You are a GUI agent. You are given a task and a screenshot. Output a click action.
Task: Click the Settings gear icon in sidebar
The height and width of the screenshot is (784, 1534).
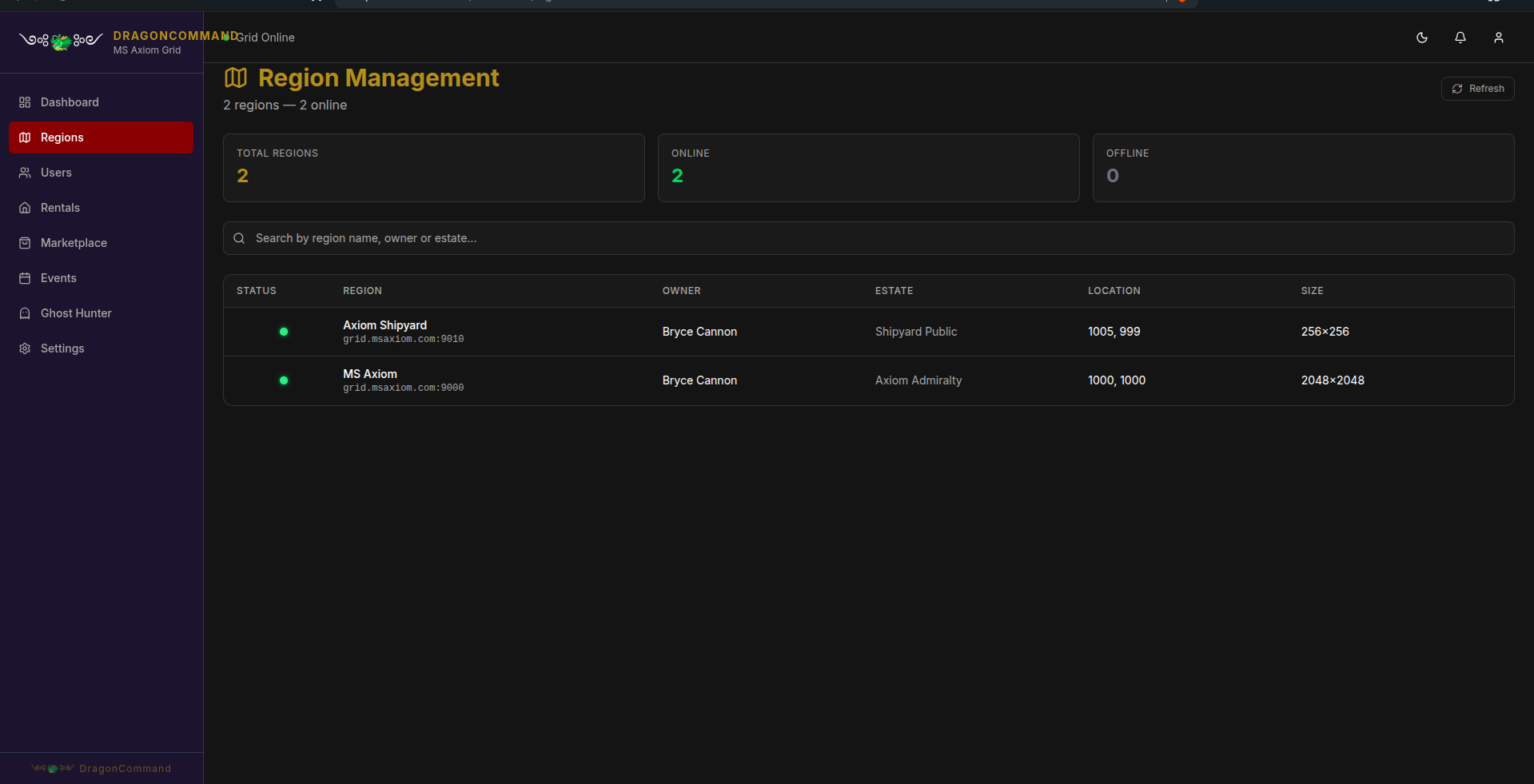(x=25, y=348)
